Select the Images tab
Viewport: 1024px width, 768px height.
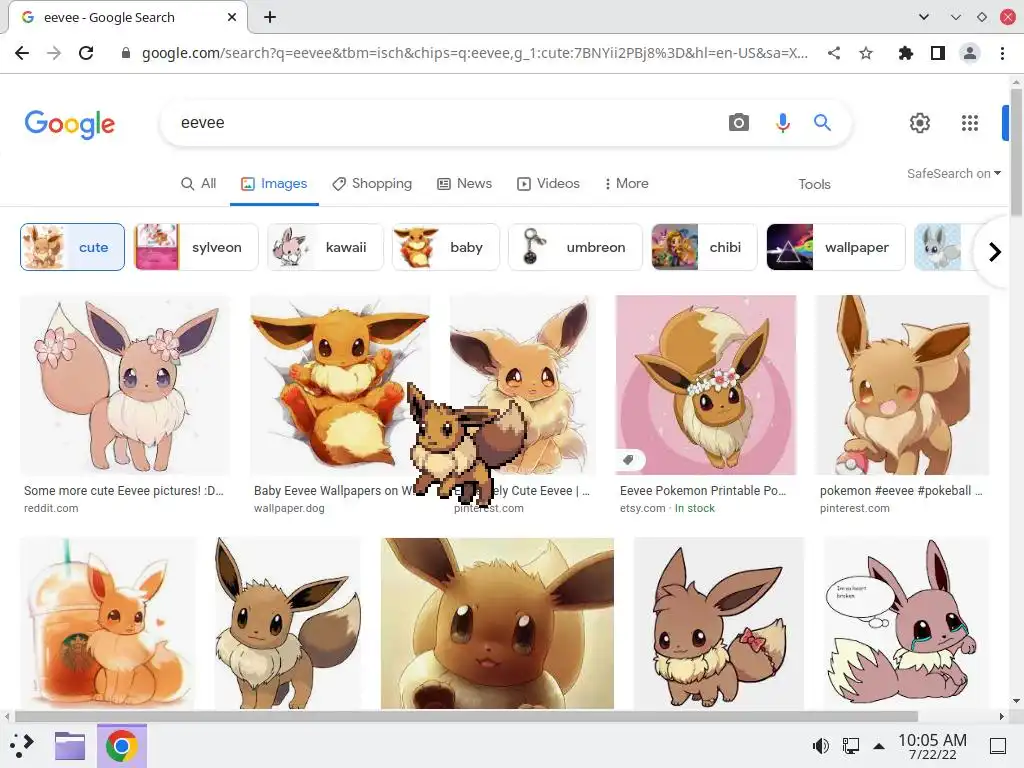274,184
